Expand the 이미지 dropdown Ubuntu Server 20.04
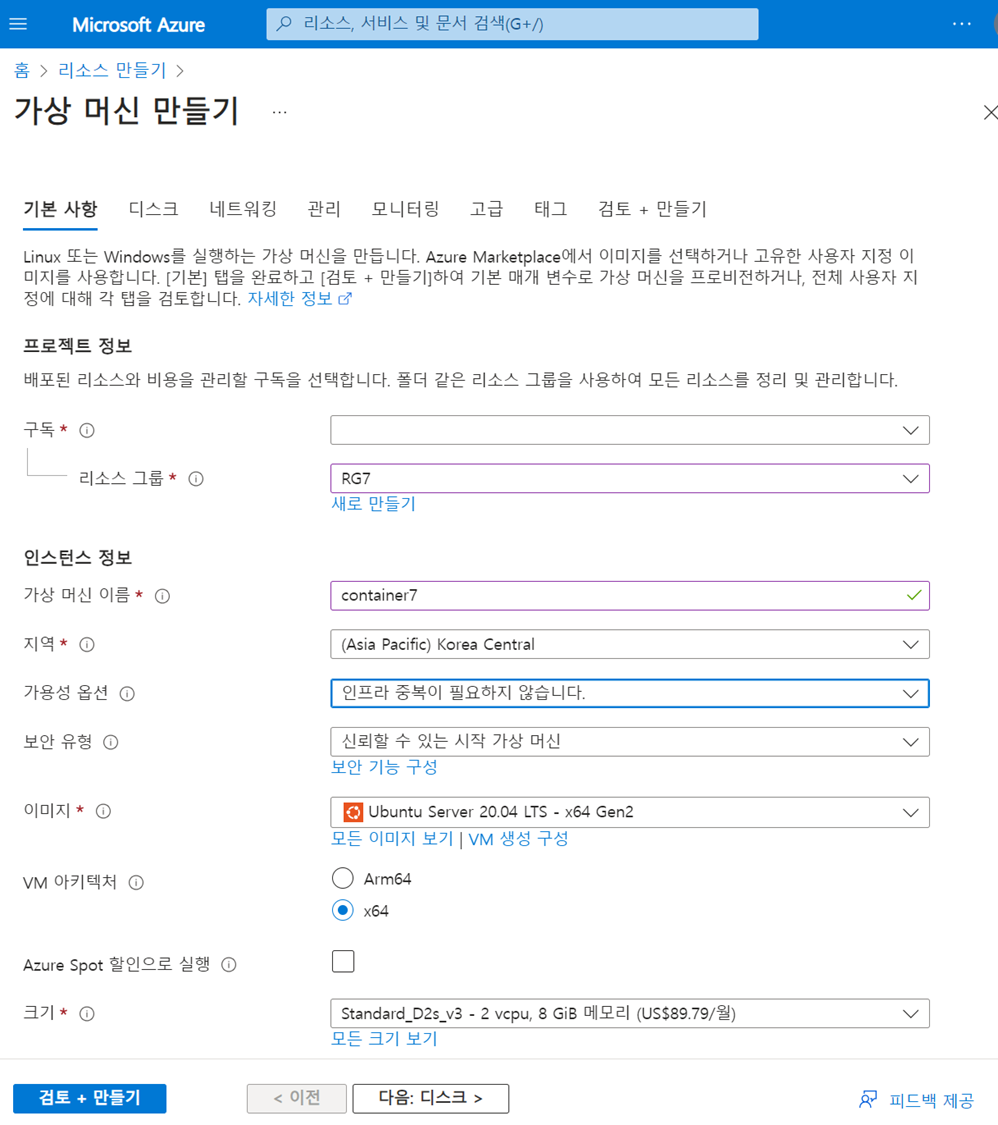 [x=630, y=812]
